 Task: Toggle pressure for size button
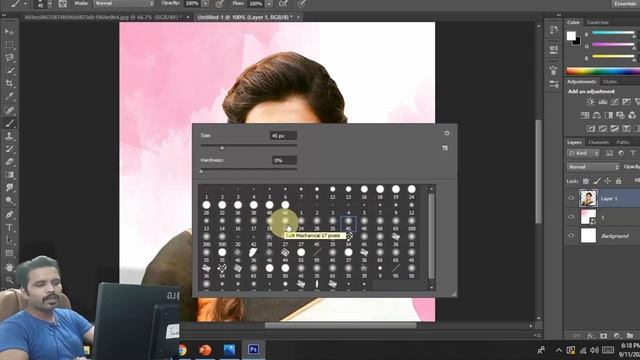click(x=301, y=4)
